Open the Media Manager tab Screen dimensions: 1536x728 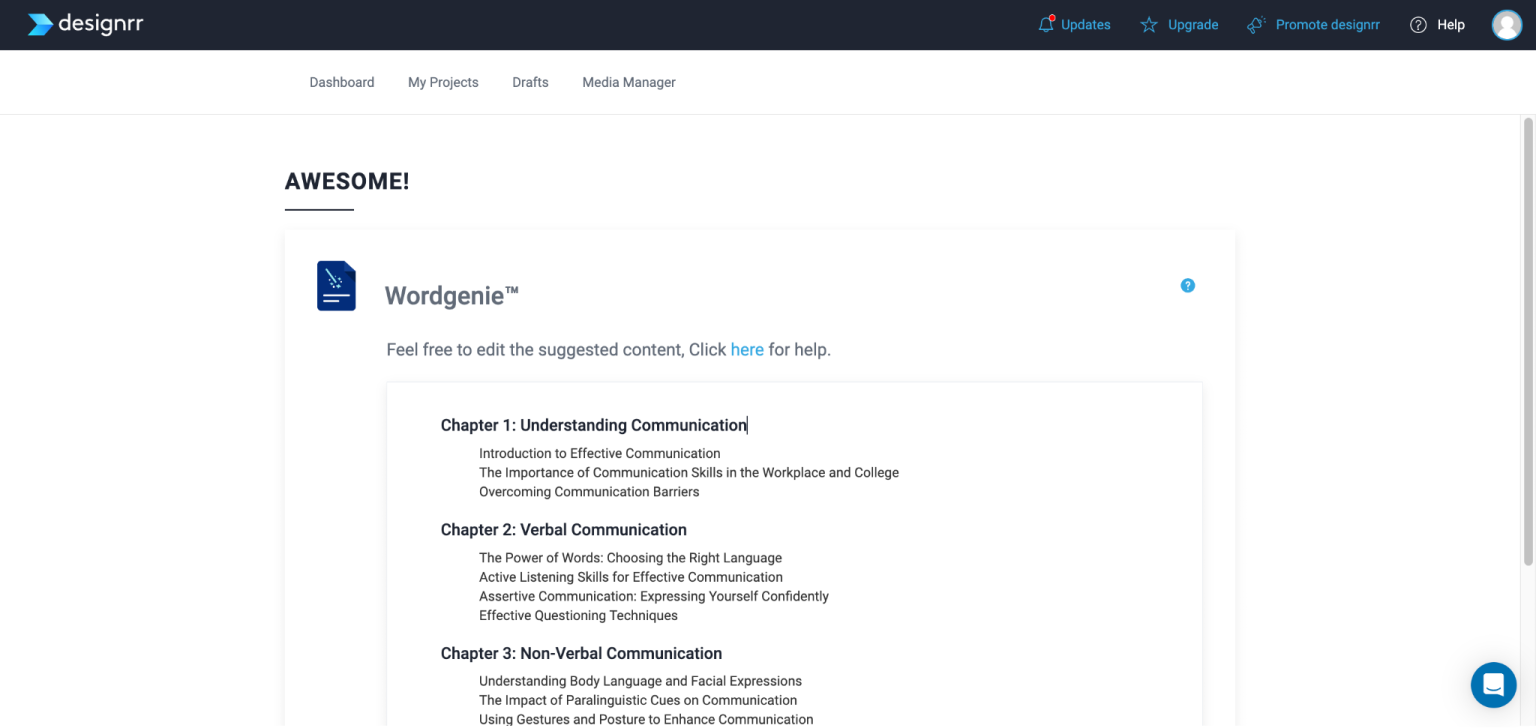click(x=629, y=82)
